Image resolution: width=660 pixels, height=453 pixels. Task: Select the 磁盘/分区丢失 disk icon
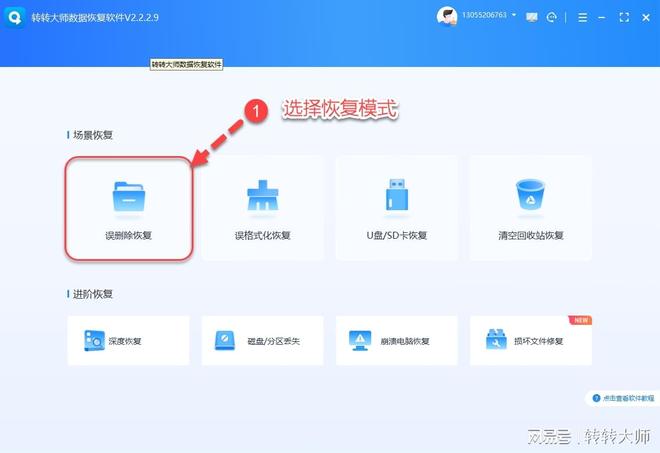225,340
